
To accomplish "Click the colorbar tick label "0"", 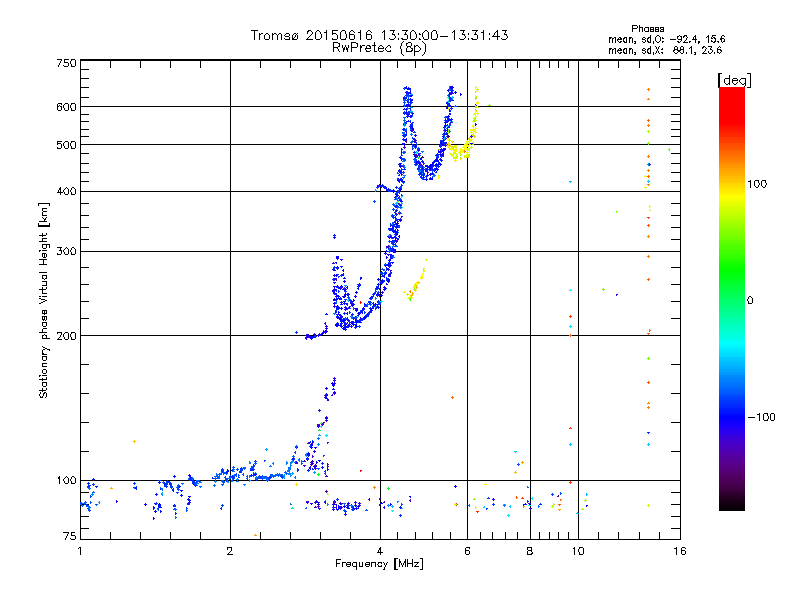I will [750, 301].
